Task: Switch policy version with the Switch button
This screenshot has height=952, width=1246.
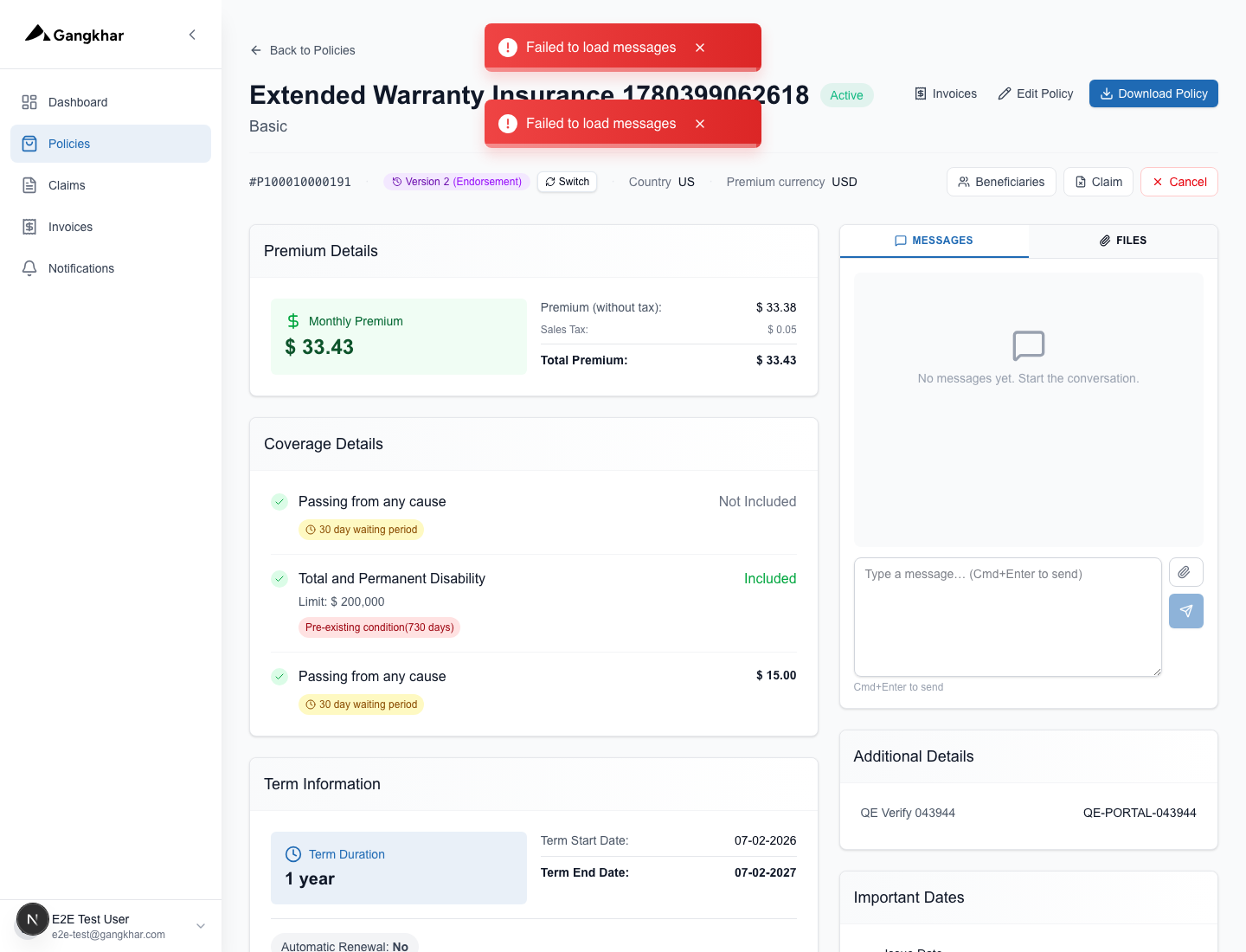Action: [x=567, y=182]
